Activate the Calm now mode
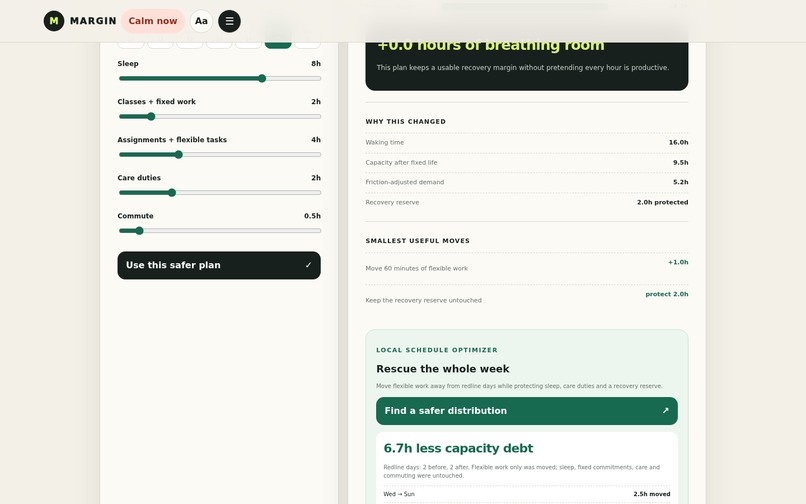Viewport: 806px width, 504px height. [x=153, y=21]
